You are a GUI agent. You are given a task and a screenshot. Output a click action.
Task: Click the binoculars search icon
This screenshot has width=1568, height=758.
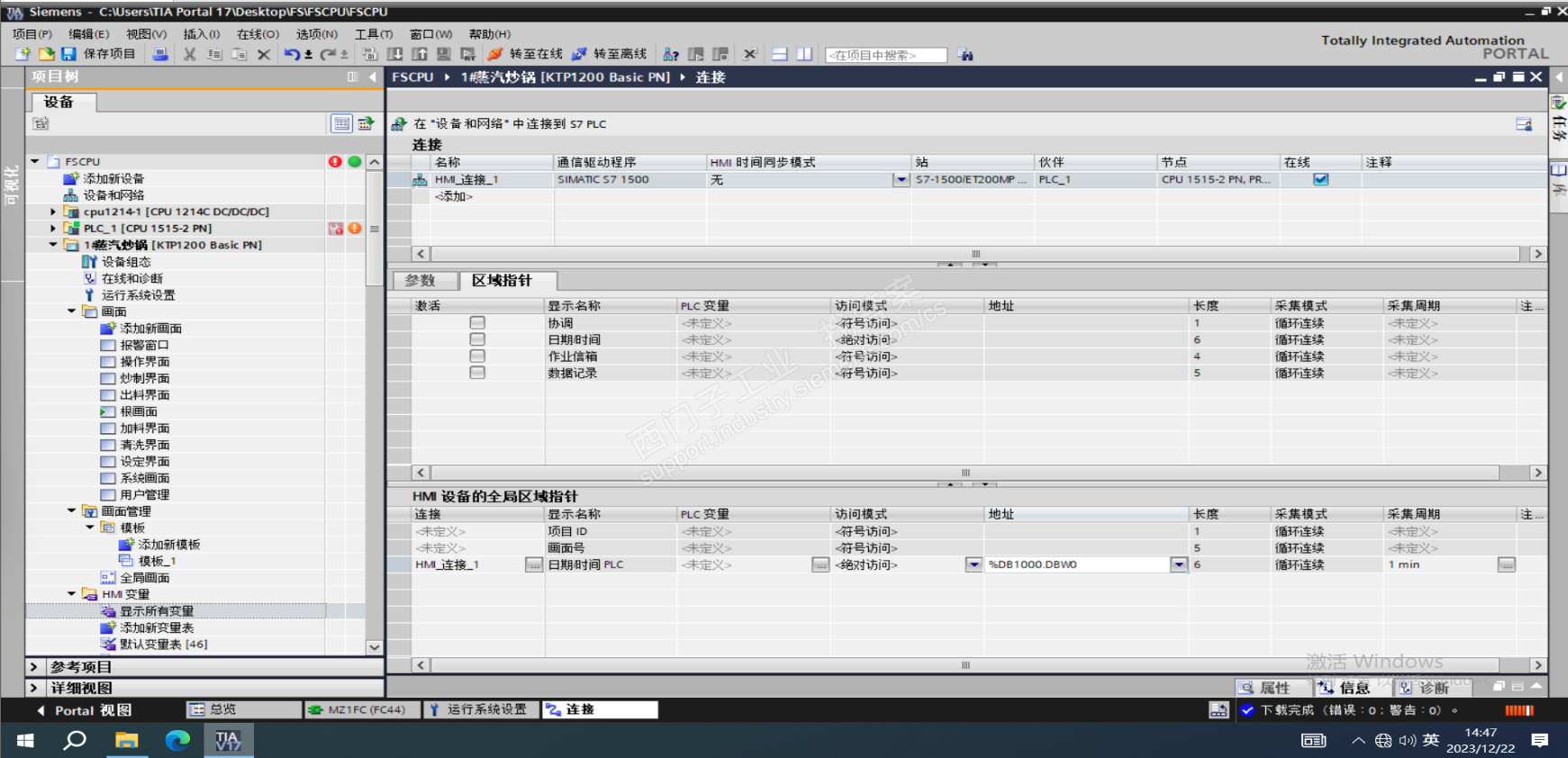tap(965, 55)
